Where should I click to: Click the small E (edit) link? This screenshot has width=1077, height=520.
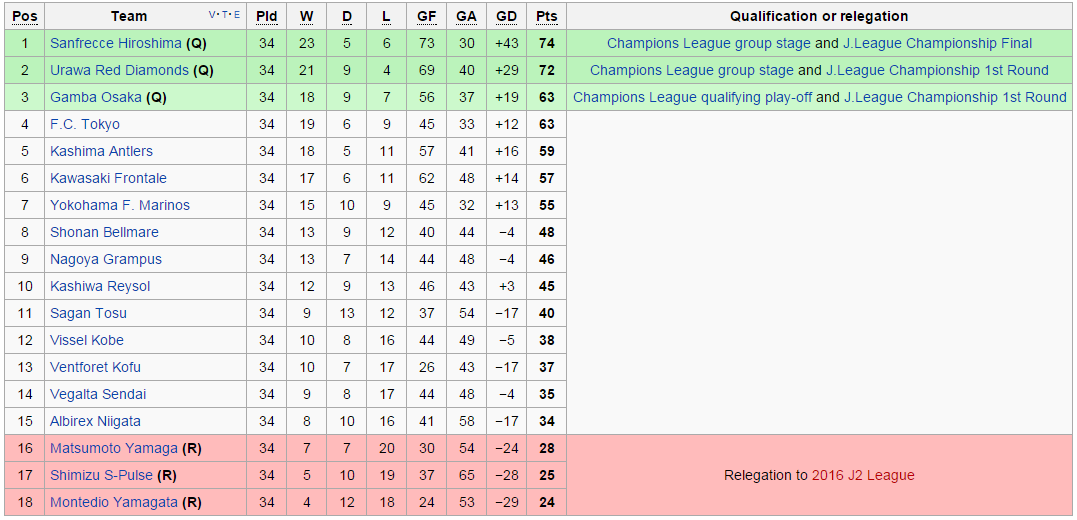tap(236, 15)
